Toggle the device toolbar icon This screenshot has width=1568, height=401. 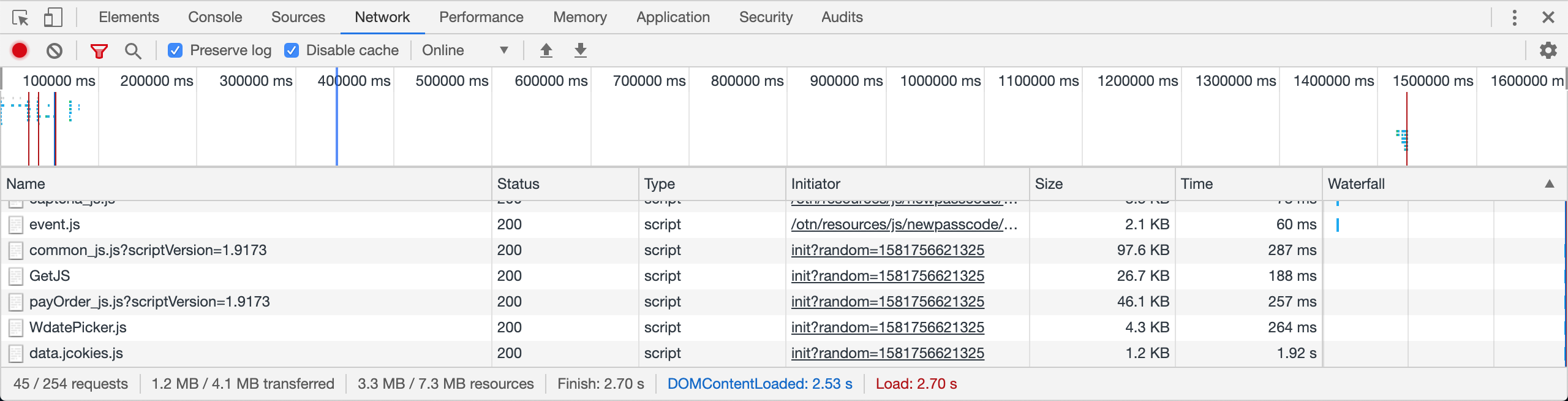(x=53, y=18)
